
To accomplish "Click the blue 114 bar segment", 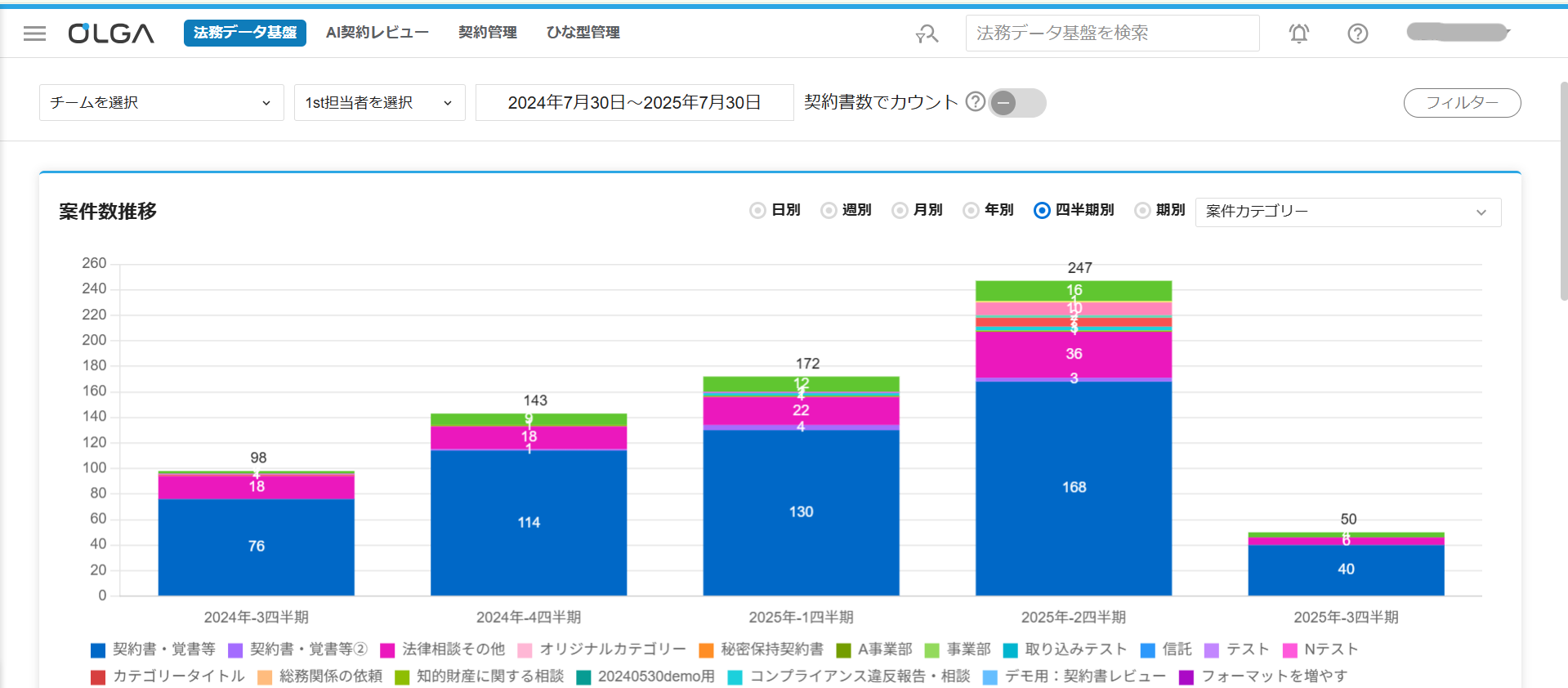I will pyautogui.click(x=529, y=523).
